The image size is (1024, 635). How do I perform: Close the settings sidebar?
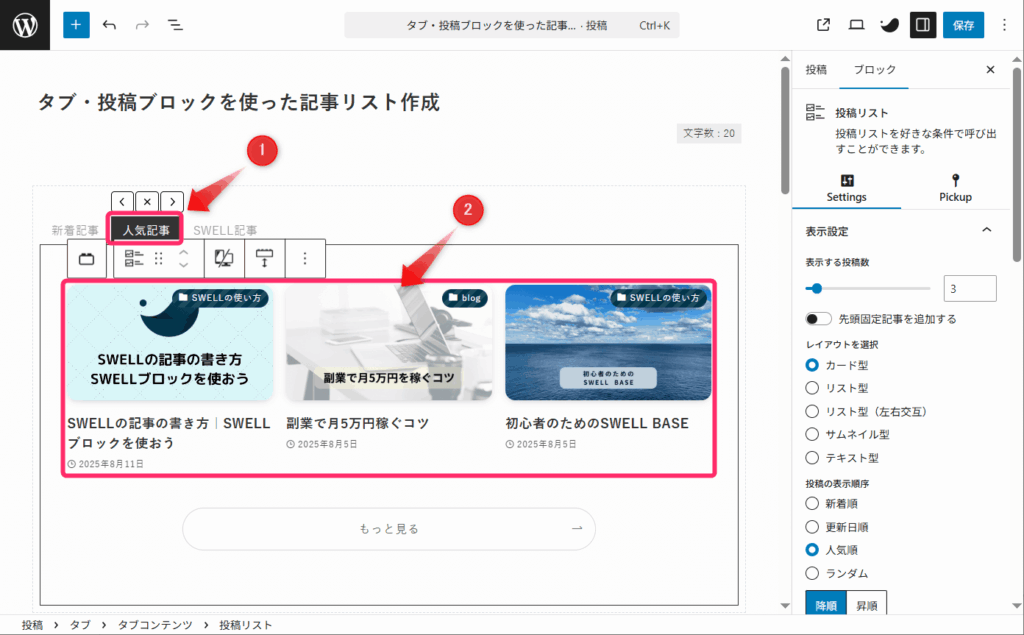click(x=990, y=69)
